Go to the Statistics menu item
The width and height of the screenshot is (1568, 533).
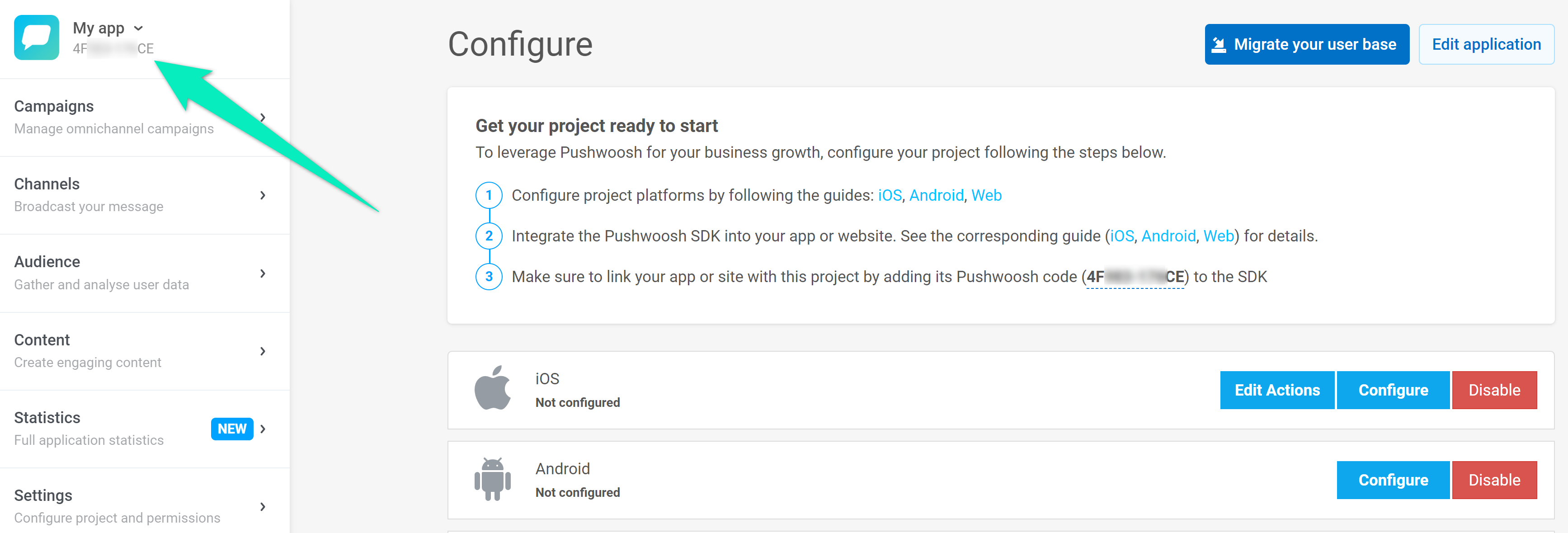coord(47,417)
